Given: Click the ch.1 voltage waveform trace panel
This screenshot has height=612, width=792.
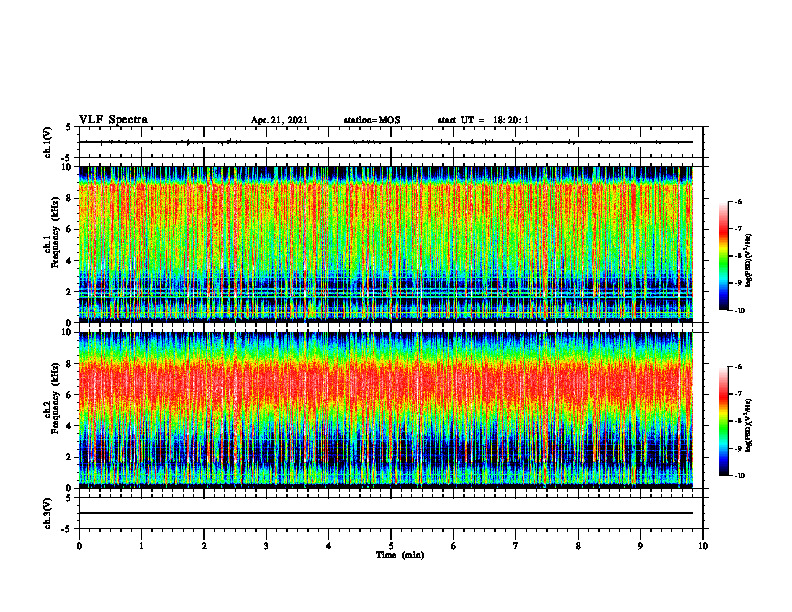Looking at the screenshot, I should pos(391,142).
